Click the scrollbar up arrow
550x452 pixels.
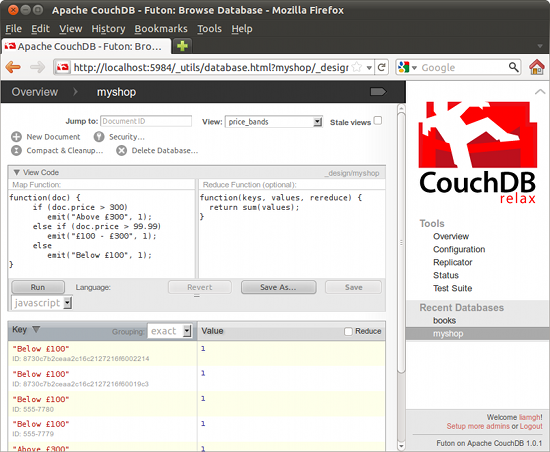click(402, 108)
